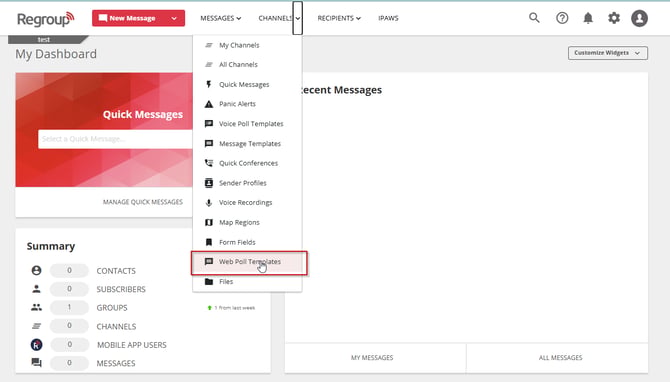The image size is (670, 382).
Task: Click the Subscribers icon in Summary
Action: coord(36,289)
